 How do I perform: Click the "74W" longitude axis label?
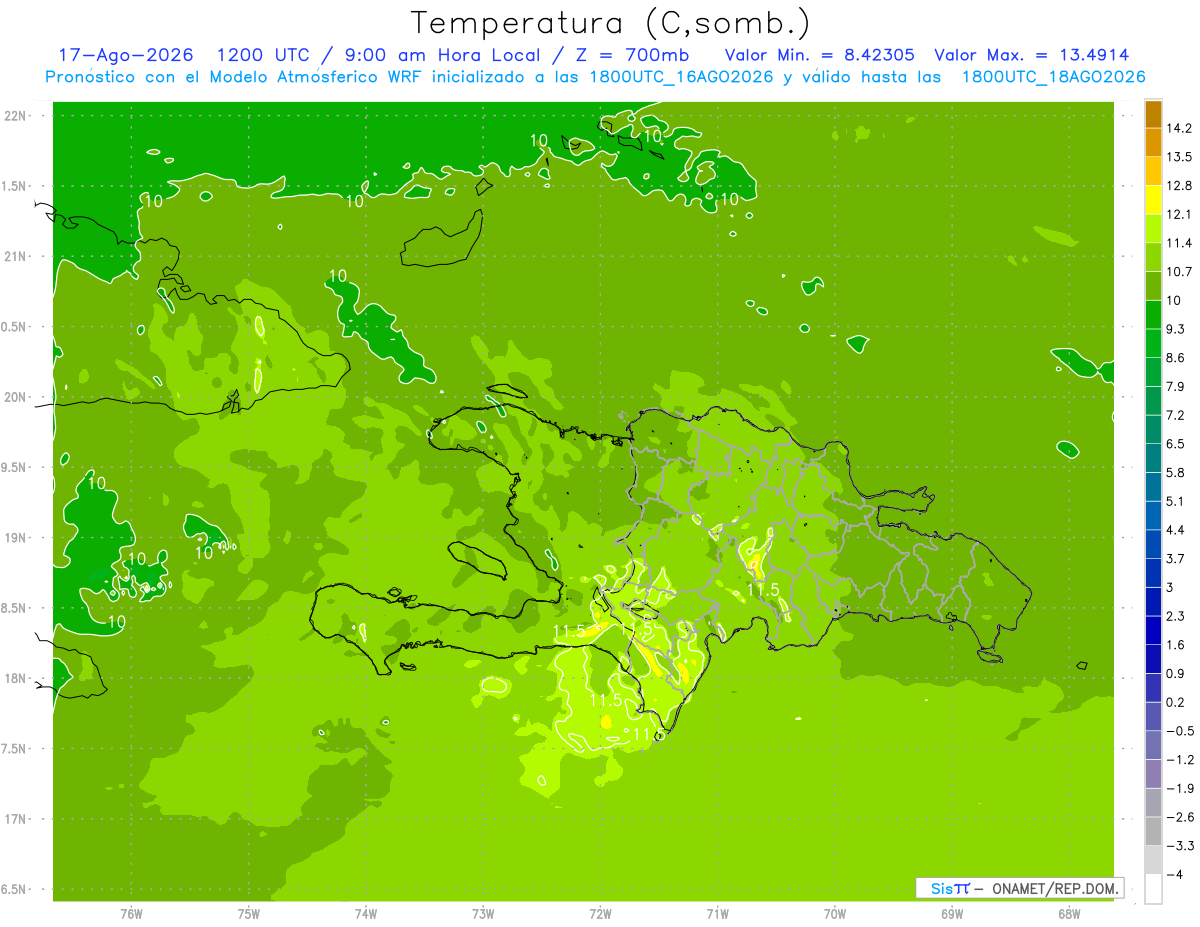[365, 913]
